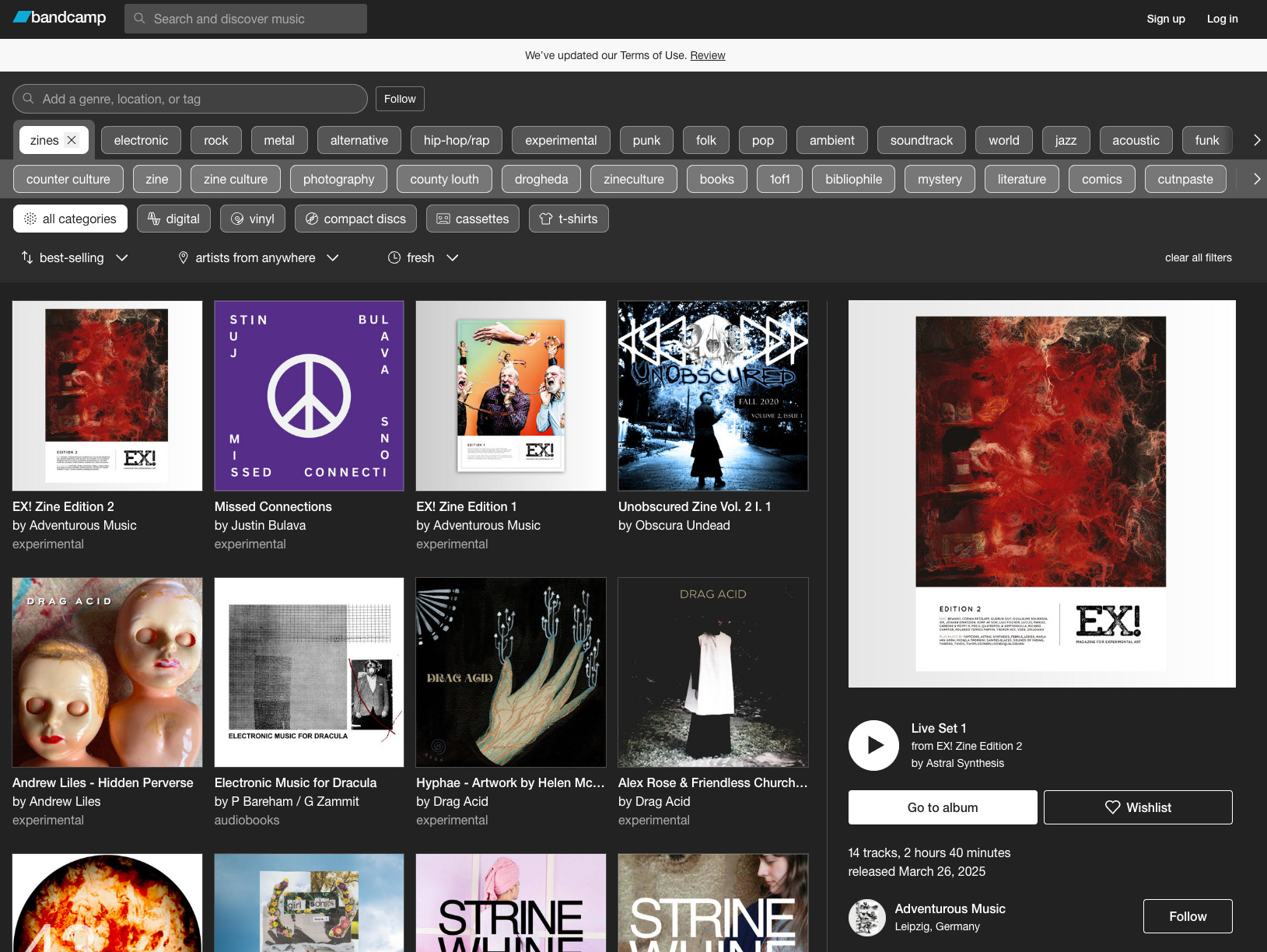Filter by vinyl format
The image size is (1267, 952).
coord(253,219)
